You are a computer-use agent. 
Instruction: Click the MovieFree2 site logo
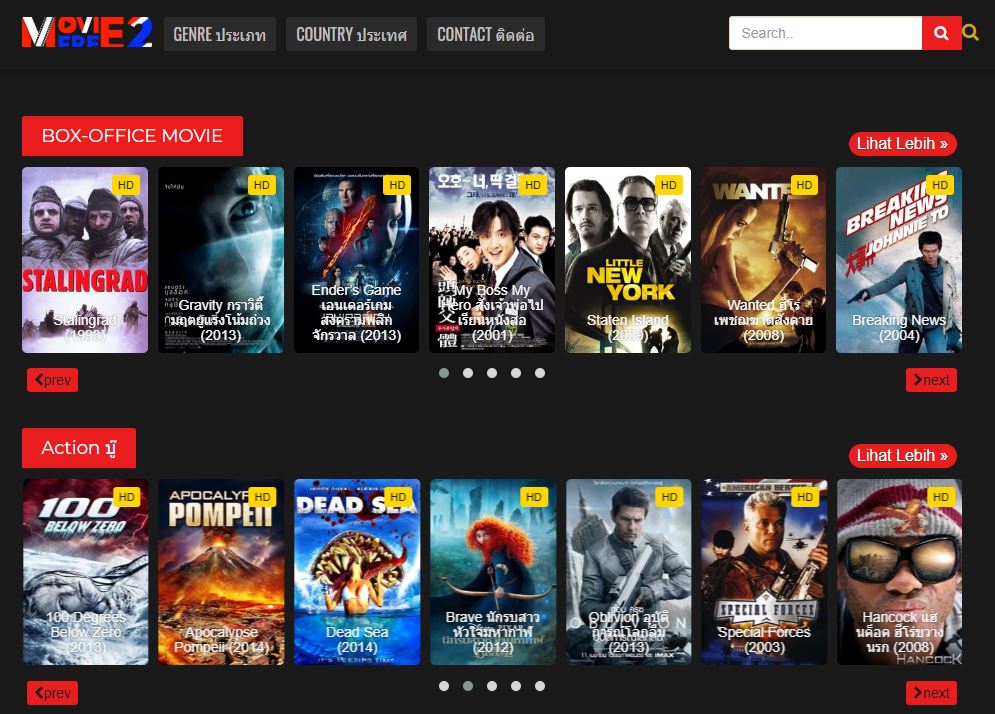pos(87,32)
